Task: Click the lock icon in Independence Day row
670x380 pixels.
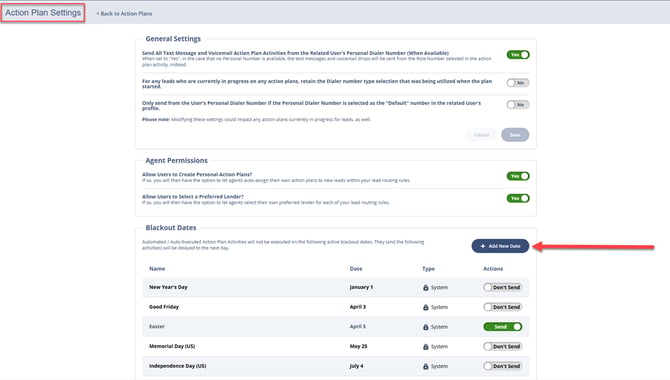Action: [x=426, y=366]
